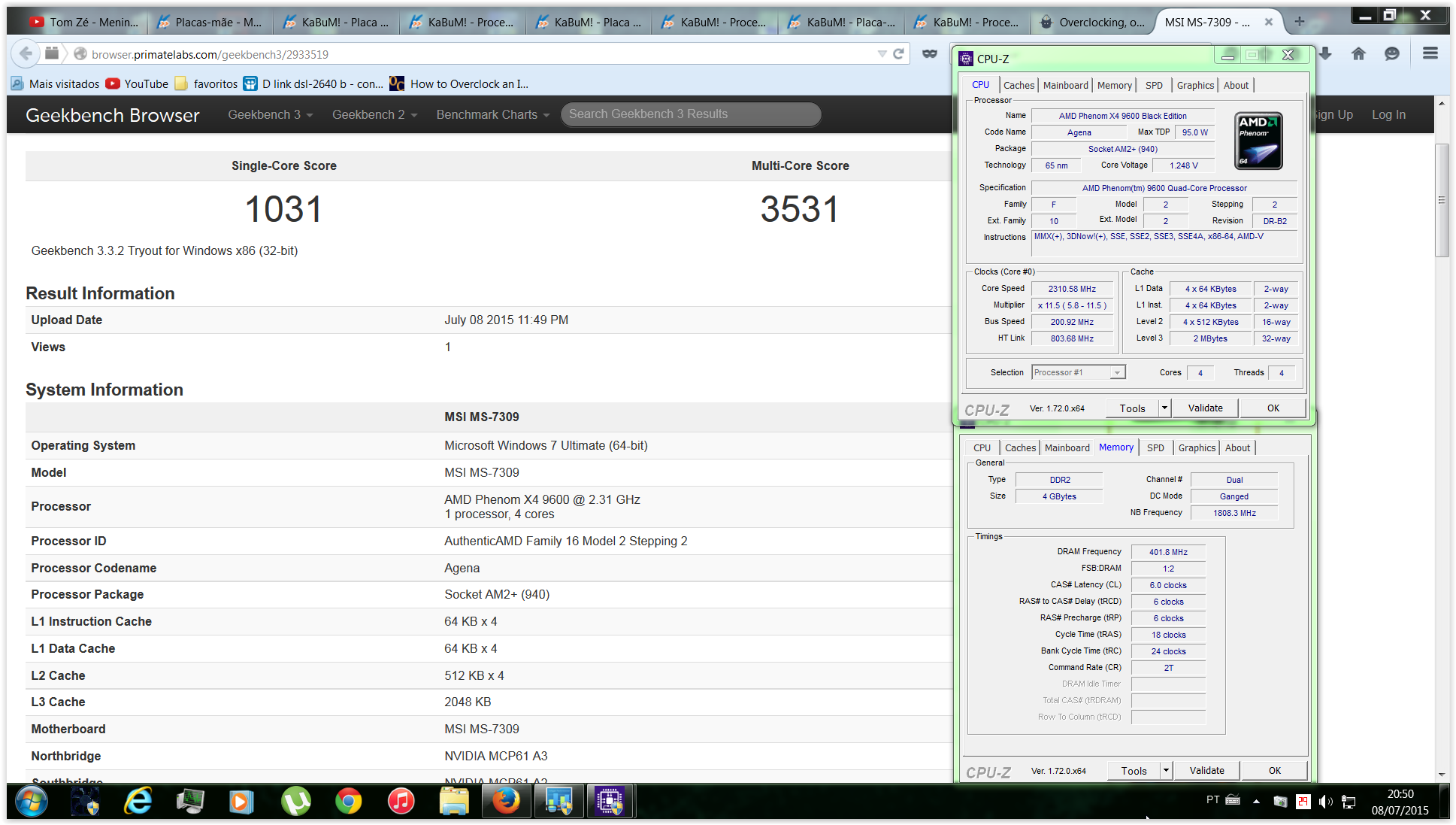Click the chat smiley toolbar icon
This screenshot has height=825, width=1456.
coord(1392,53)
